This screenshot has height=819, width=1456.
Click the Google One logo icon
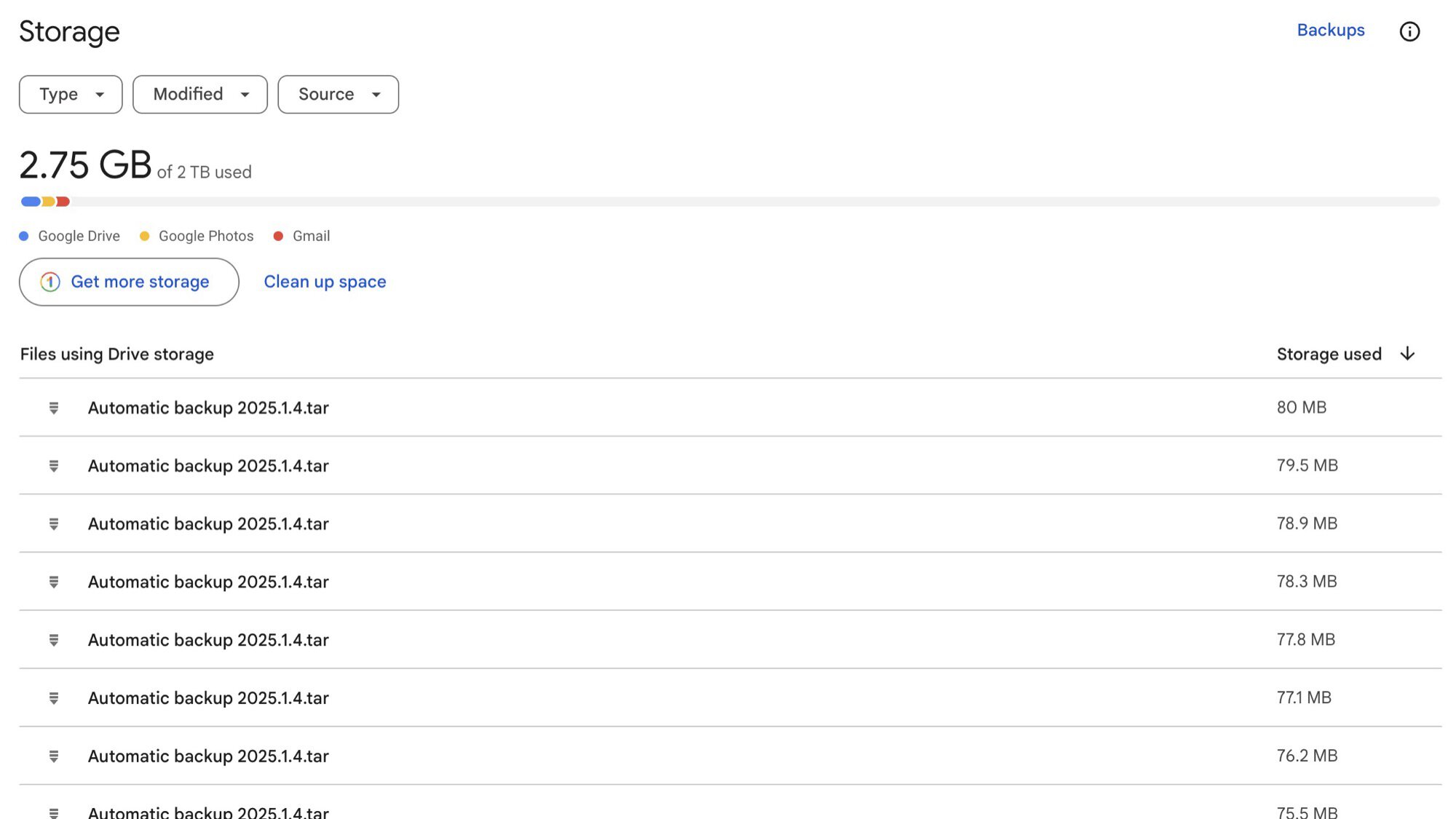(x=50, y=282)
